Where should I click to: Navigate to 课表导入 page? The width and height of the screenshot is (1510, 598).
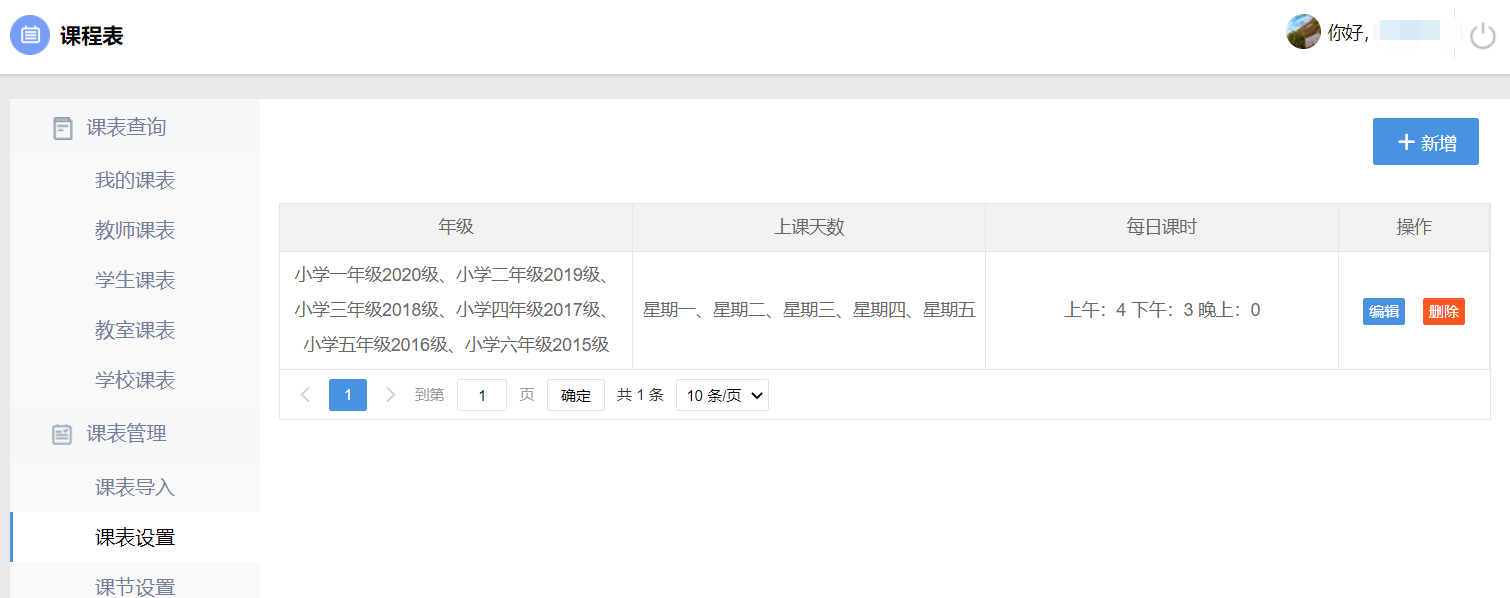click(135, 488)
